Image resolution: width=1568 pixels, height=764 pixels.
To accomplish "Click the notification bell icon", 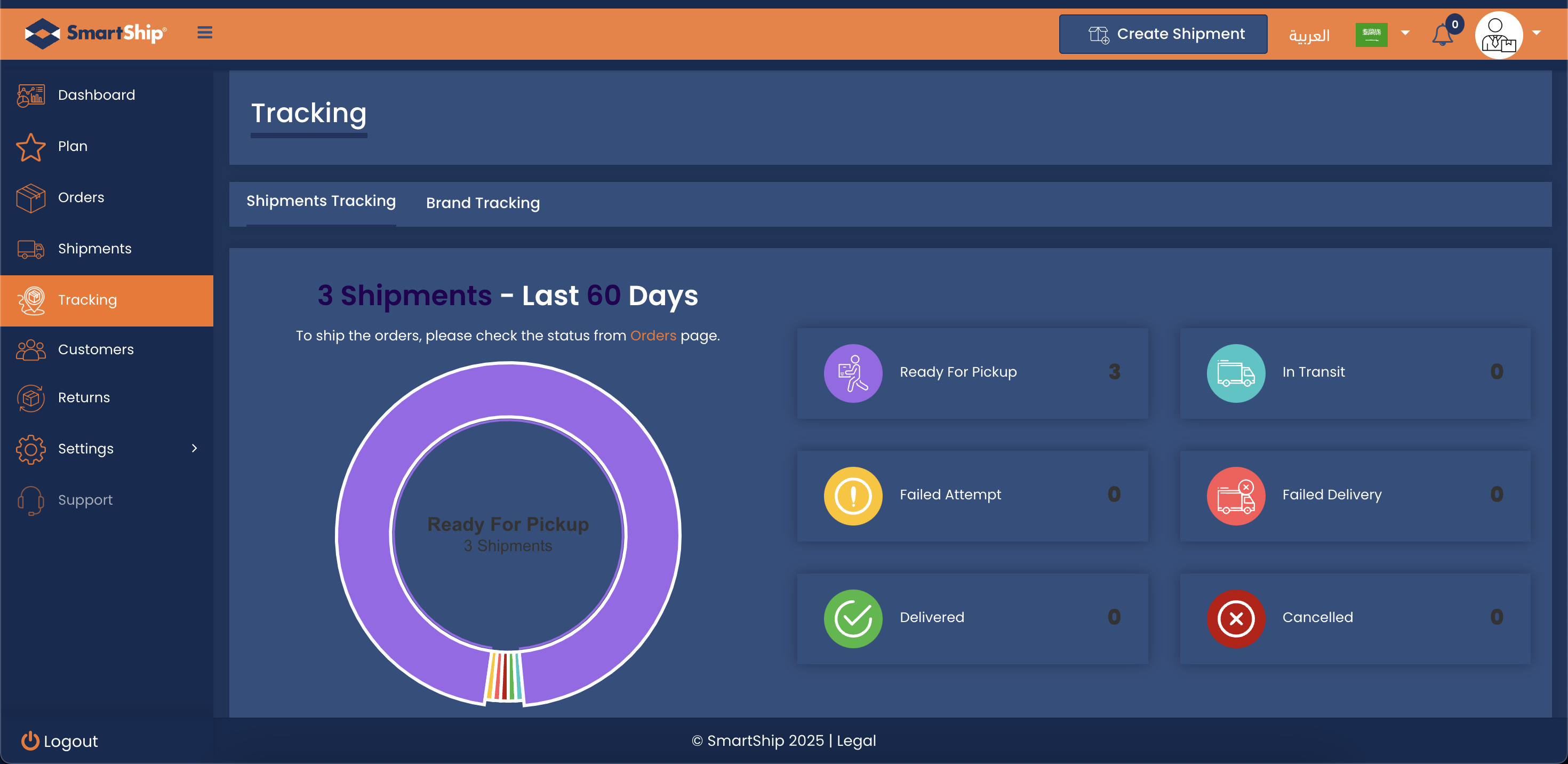I will tap(1442, 35).
